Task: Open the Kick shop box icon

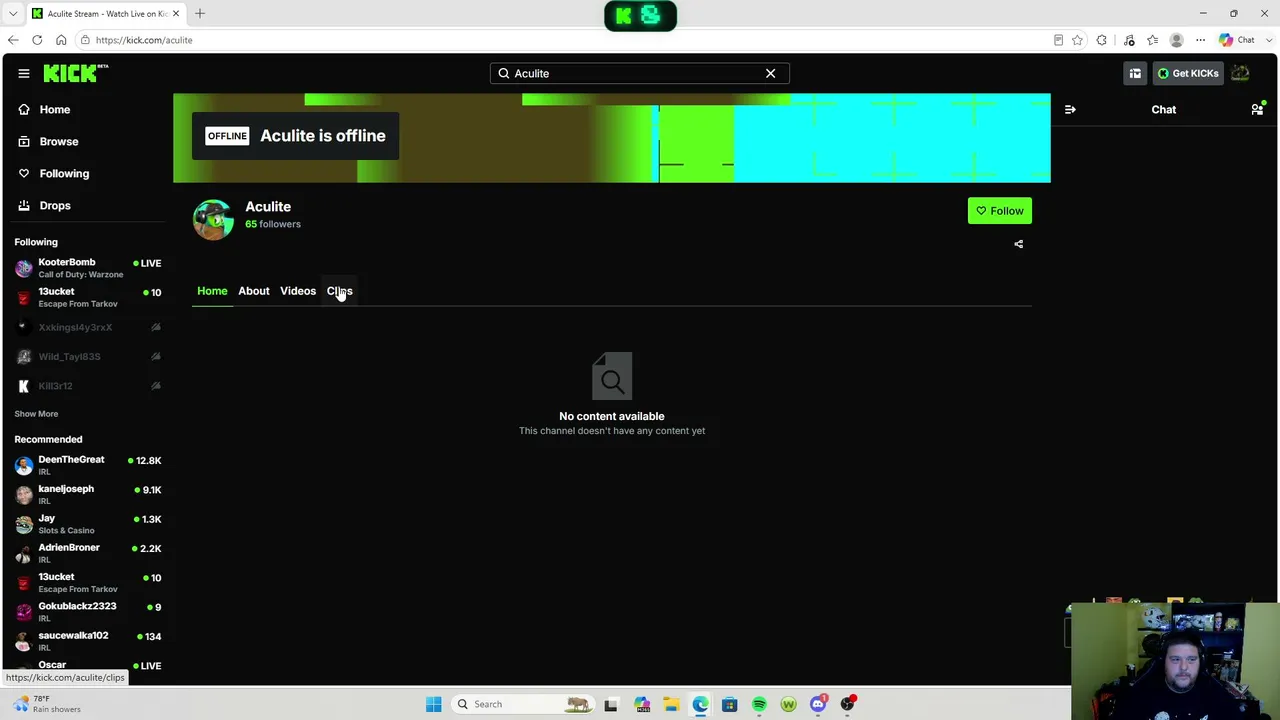Action: tap(1135, 73)
